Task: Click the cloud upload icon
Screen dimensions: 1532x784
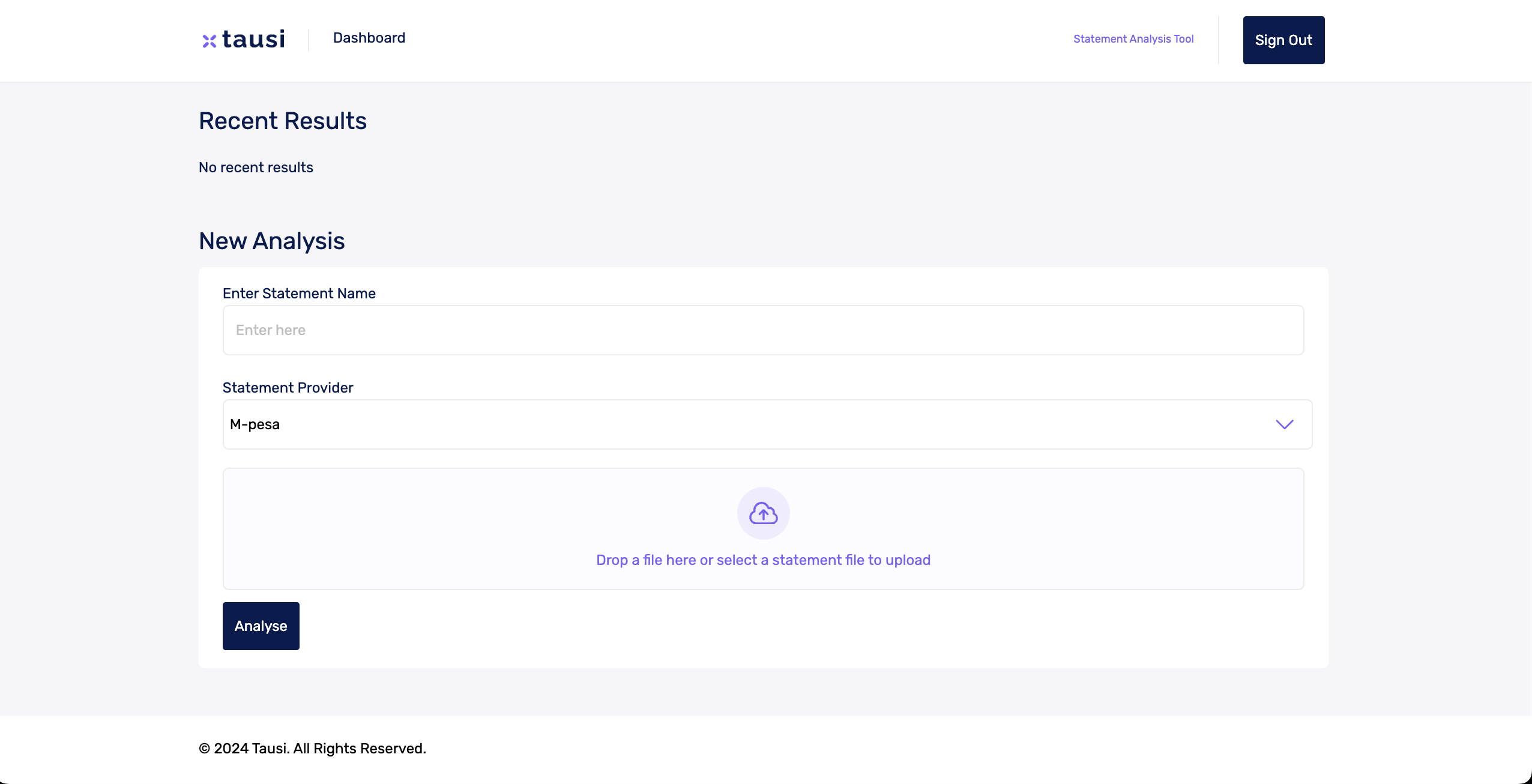Action: (x=763, y=513)
